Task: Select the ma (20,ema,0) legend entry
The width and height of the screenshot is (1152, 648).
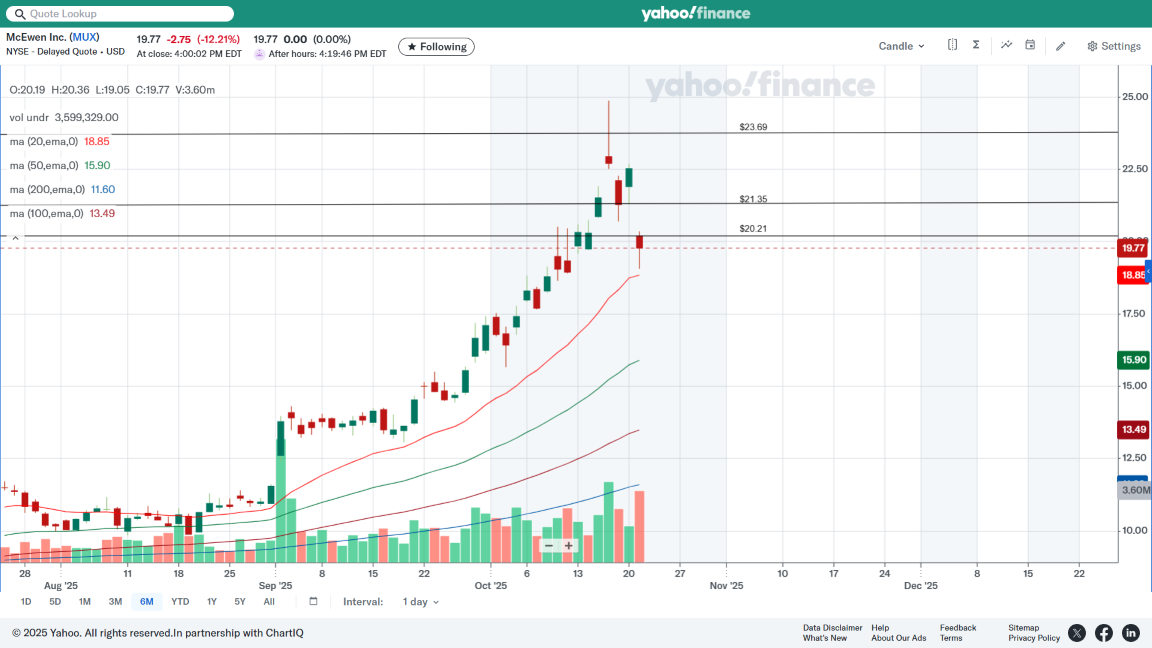Action: 60,141
